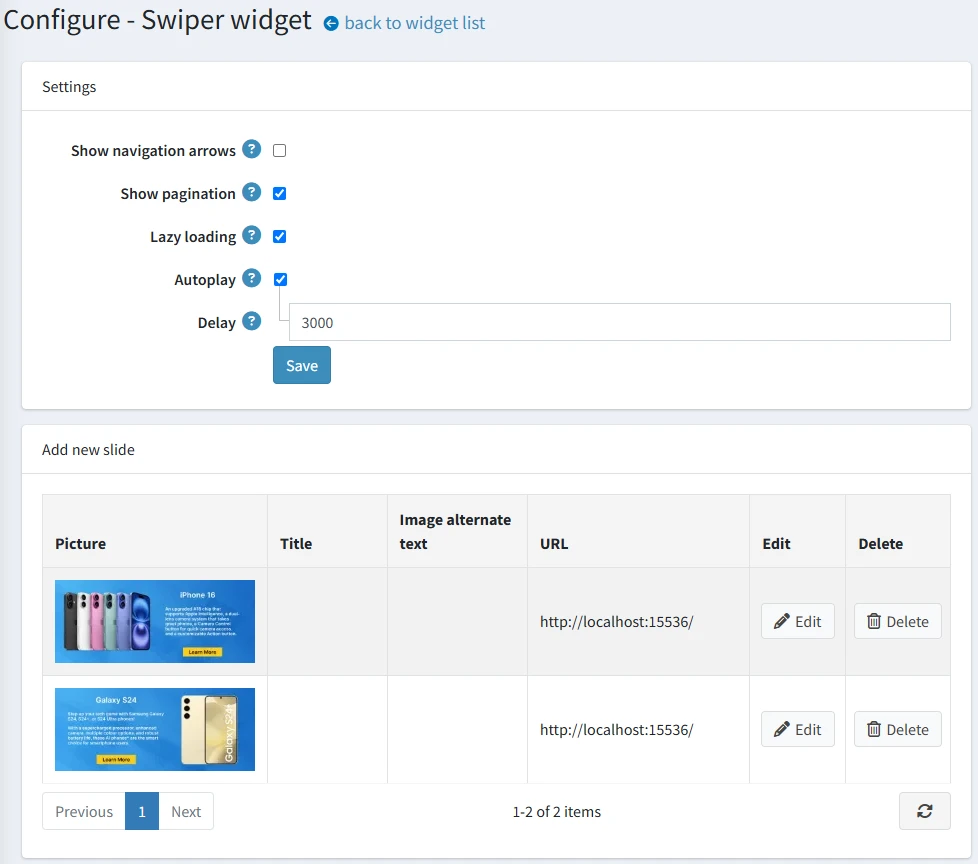Open the iPhone 16 banner thumbnail
This screenshot has height=864, width=978.
pos(154,621)
